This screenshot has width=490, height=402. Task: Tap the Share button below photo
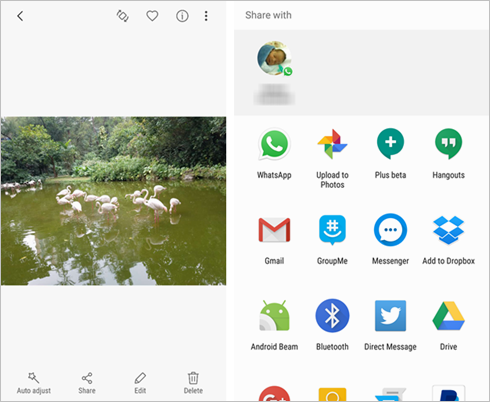(x=87, y=383)
